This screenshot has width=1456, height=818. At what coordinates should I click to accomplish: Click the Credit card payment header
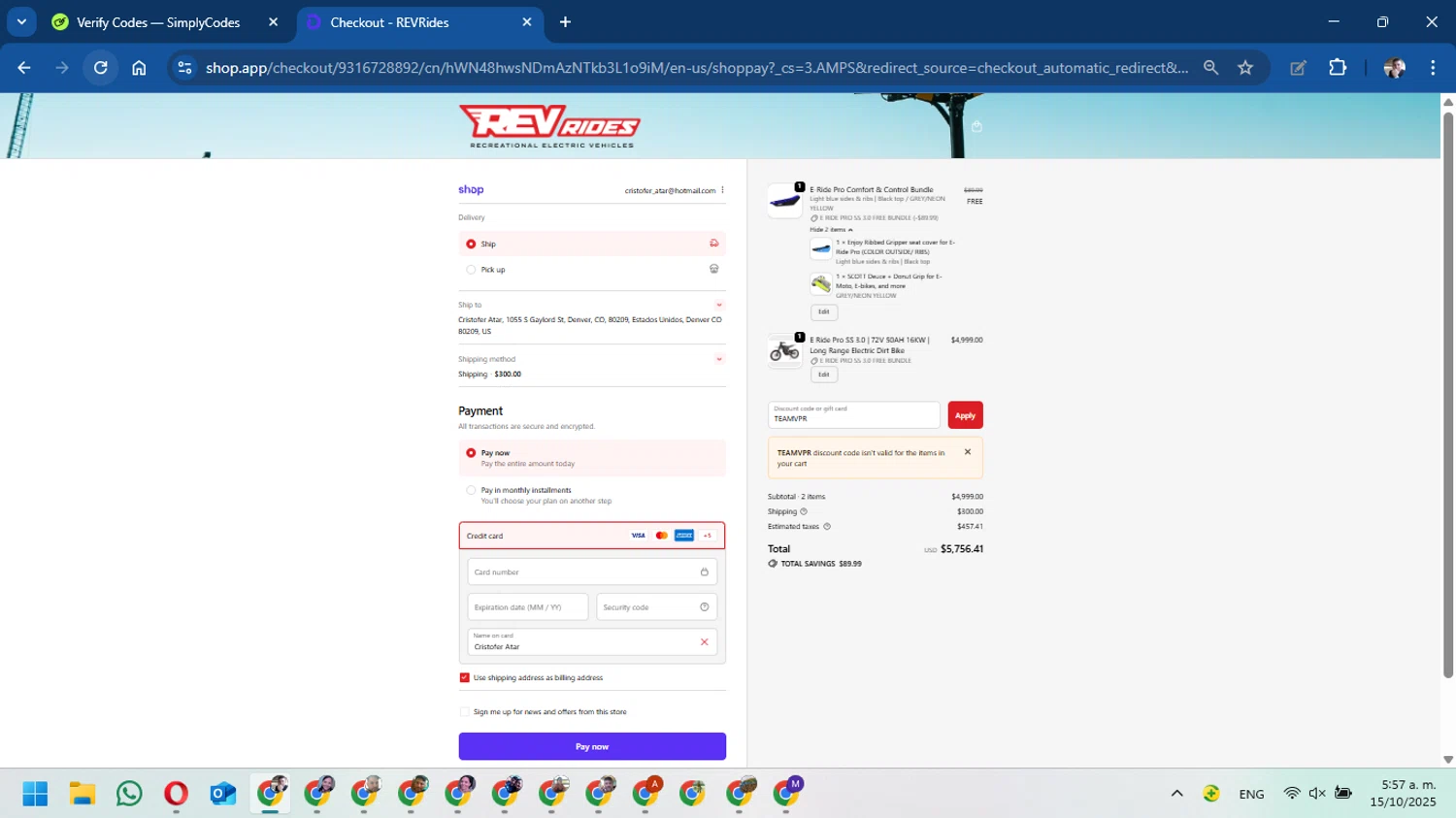click(x=592, y=536)
